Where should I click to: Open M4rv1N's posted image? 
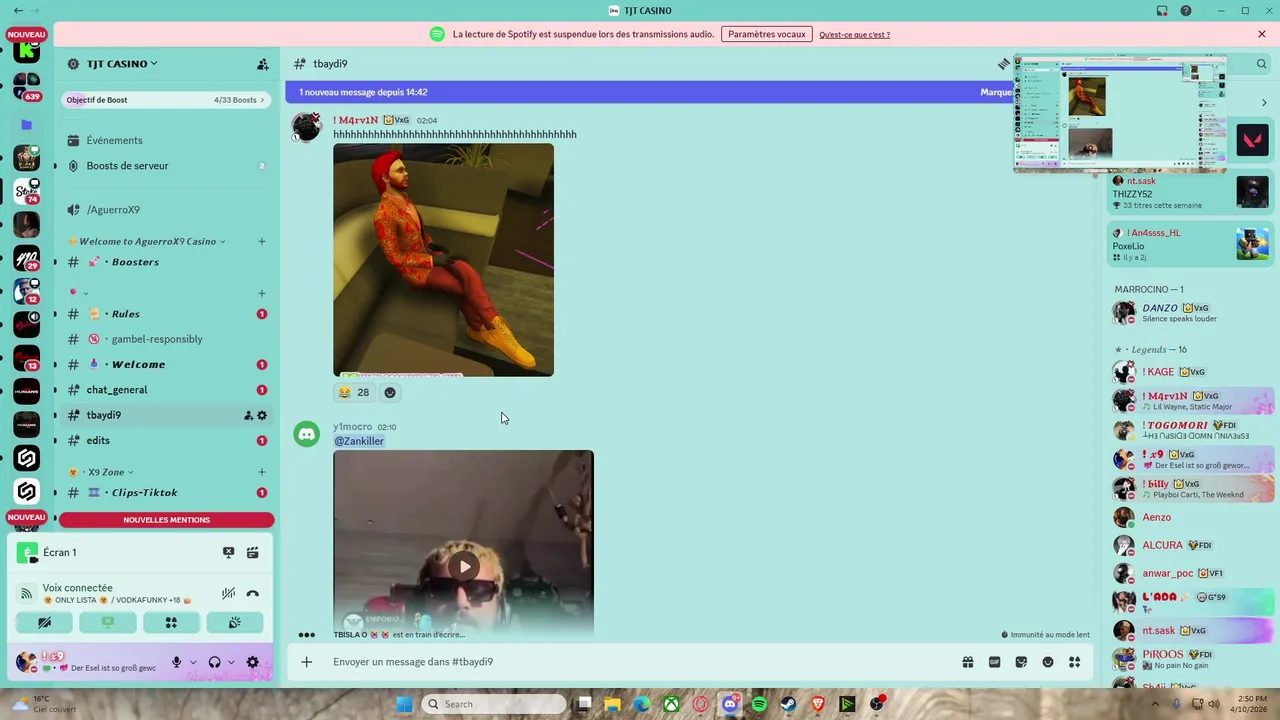point(443,260)
